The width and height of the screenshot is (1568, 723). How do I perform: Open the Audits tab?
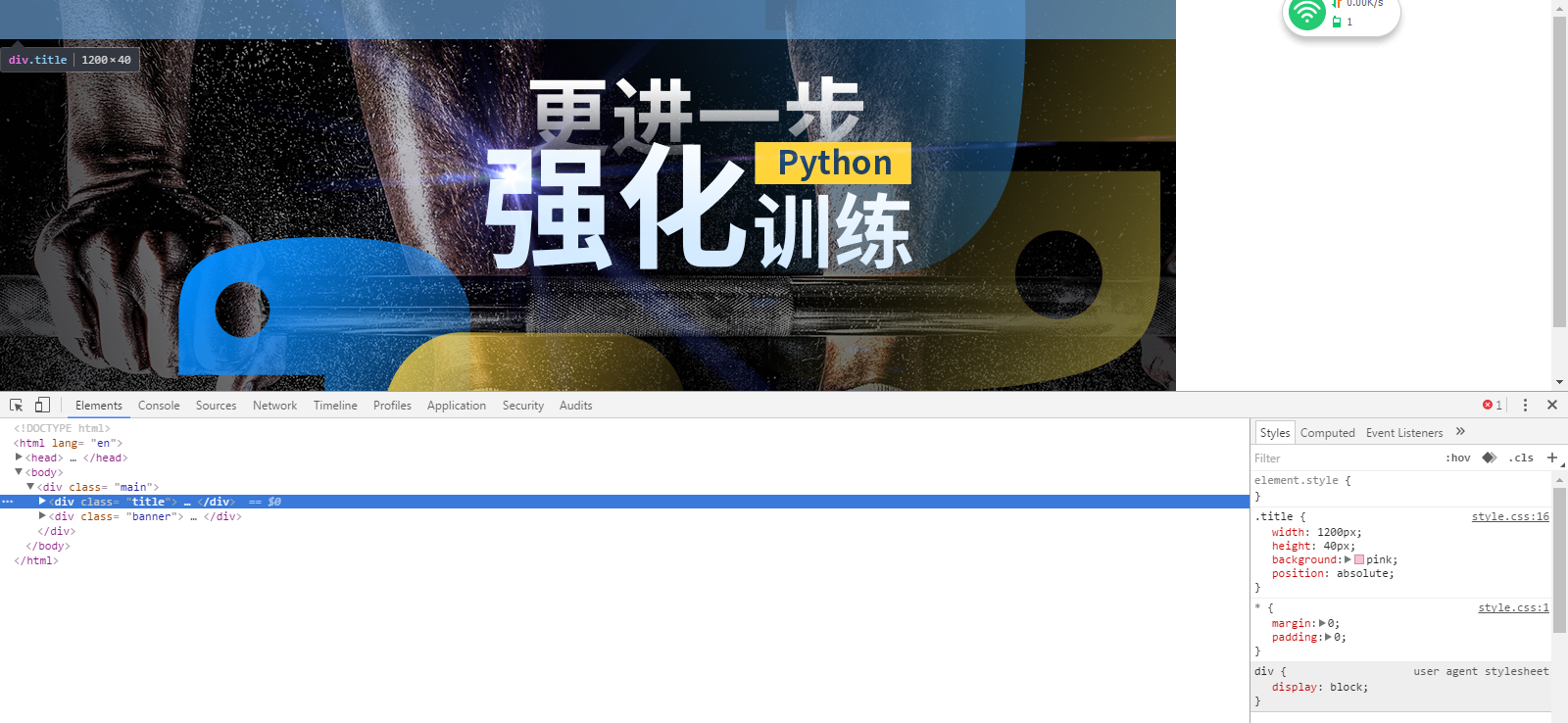(x=576, y=406)
